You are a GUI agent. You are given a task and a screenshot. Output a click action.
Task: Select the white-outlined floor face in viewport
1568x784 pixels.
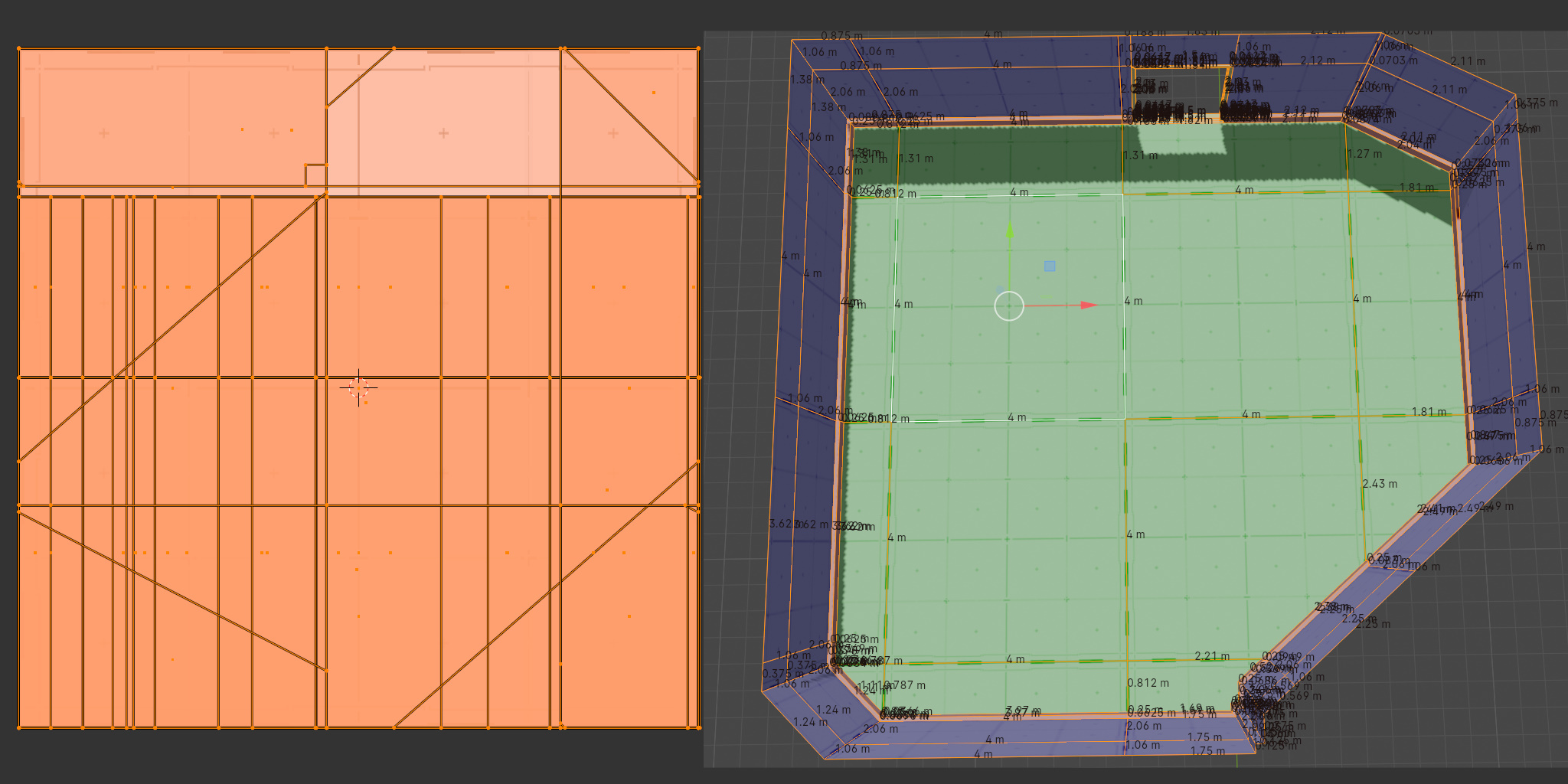1008,306
